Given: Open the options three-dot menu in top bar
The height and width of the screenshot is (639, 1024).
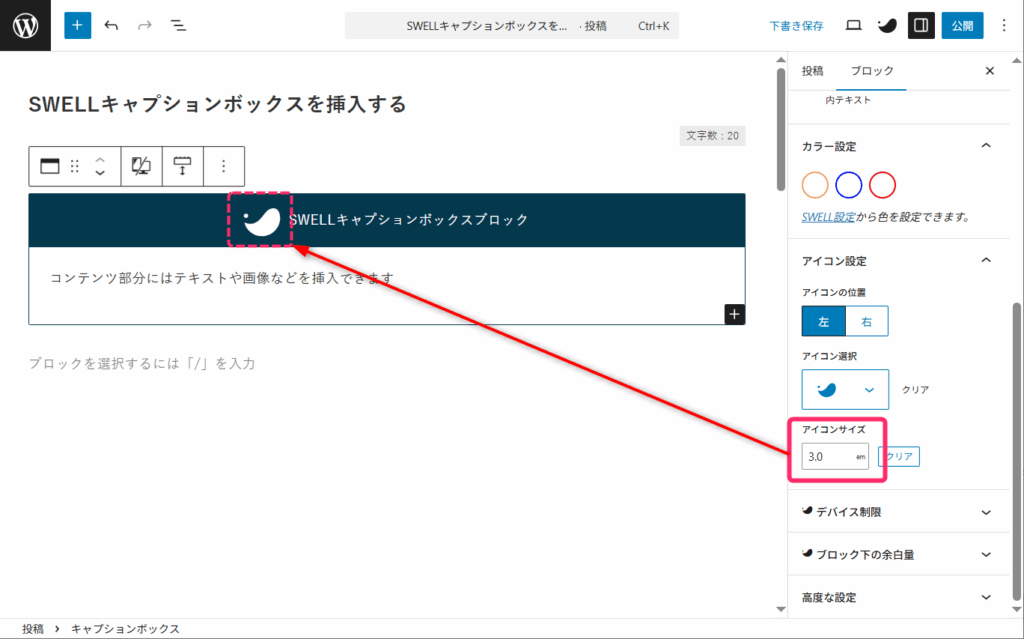Looking at the screenshot, I should (x=1004, y=25).
